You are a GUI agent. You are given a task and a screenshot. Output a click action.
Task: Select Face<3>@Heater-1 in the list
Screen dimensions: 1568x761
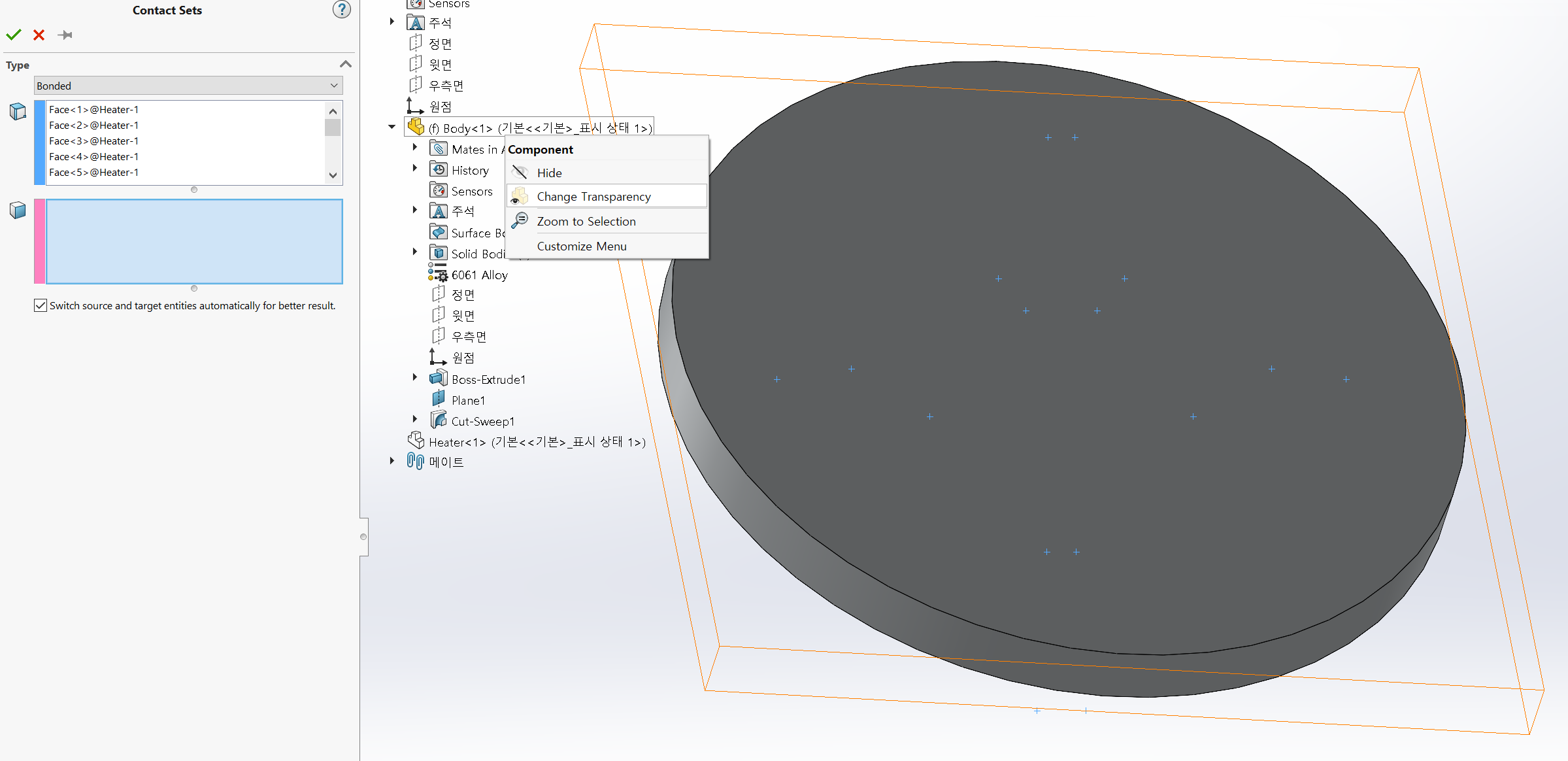93,141
